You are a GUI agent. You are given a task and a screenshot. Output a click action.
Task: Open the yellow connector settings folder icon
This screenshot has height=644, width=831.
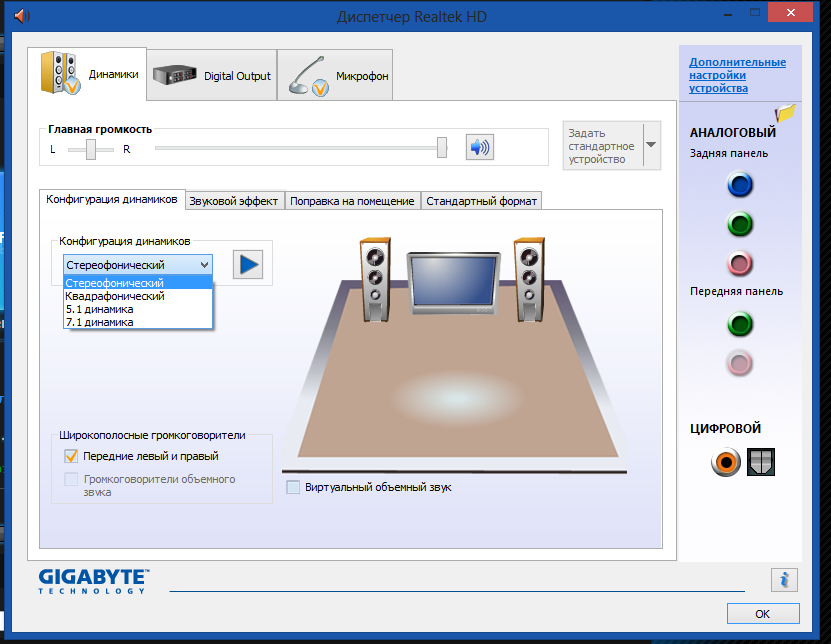pyautogui.click(x=785, y=112)
